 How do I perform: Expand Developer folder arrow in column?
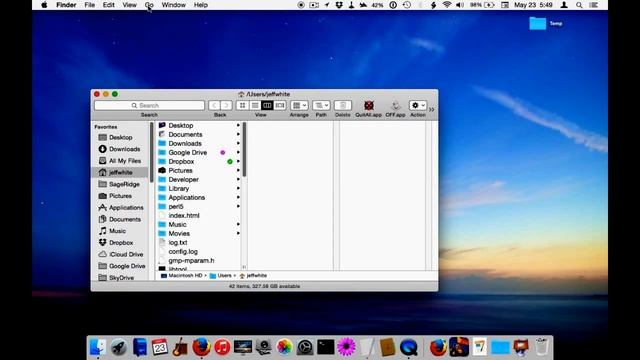[238, 179]
